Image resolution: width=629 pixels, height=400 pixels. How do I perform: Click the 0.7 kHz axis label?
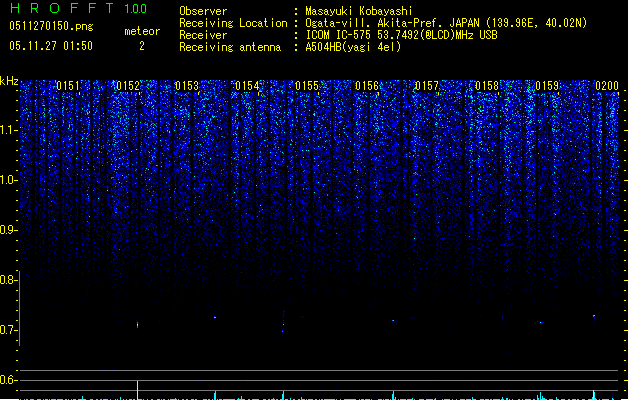8,330
